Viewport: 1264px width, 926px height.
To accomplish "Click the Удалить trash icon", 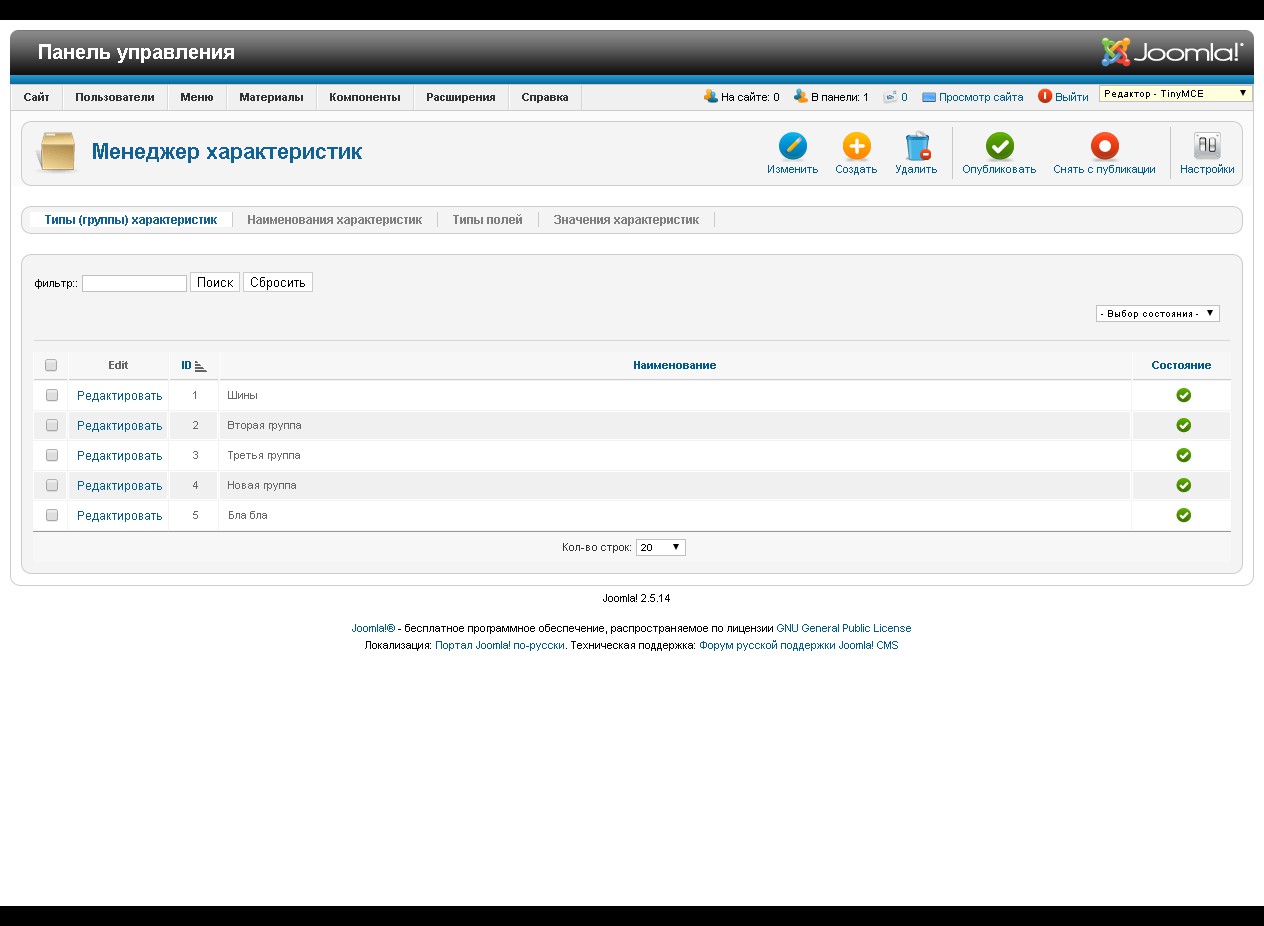I will [916, 146].
